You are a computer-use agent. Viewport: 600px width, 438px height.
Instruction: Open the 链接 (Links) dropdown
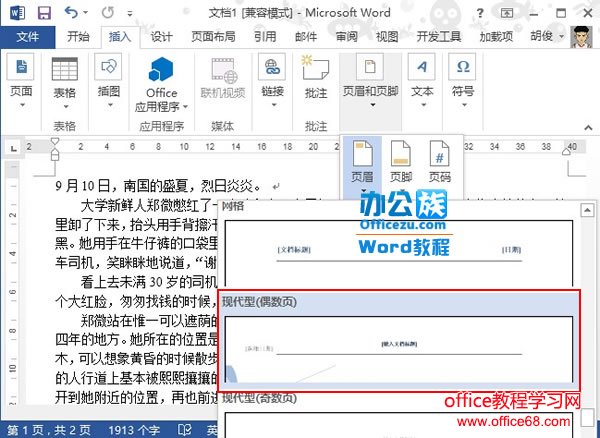point(272,81)
